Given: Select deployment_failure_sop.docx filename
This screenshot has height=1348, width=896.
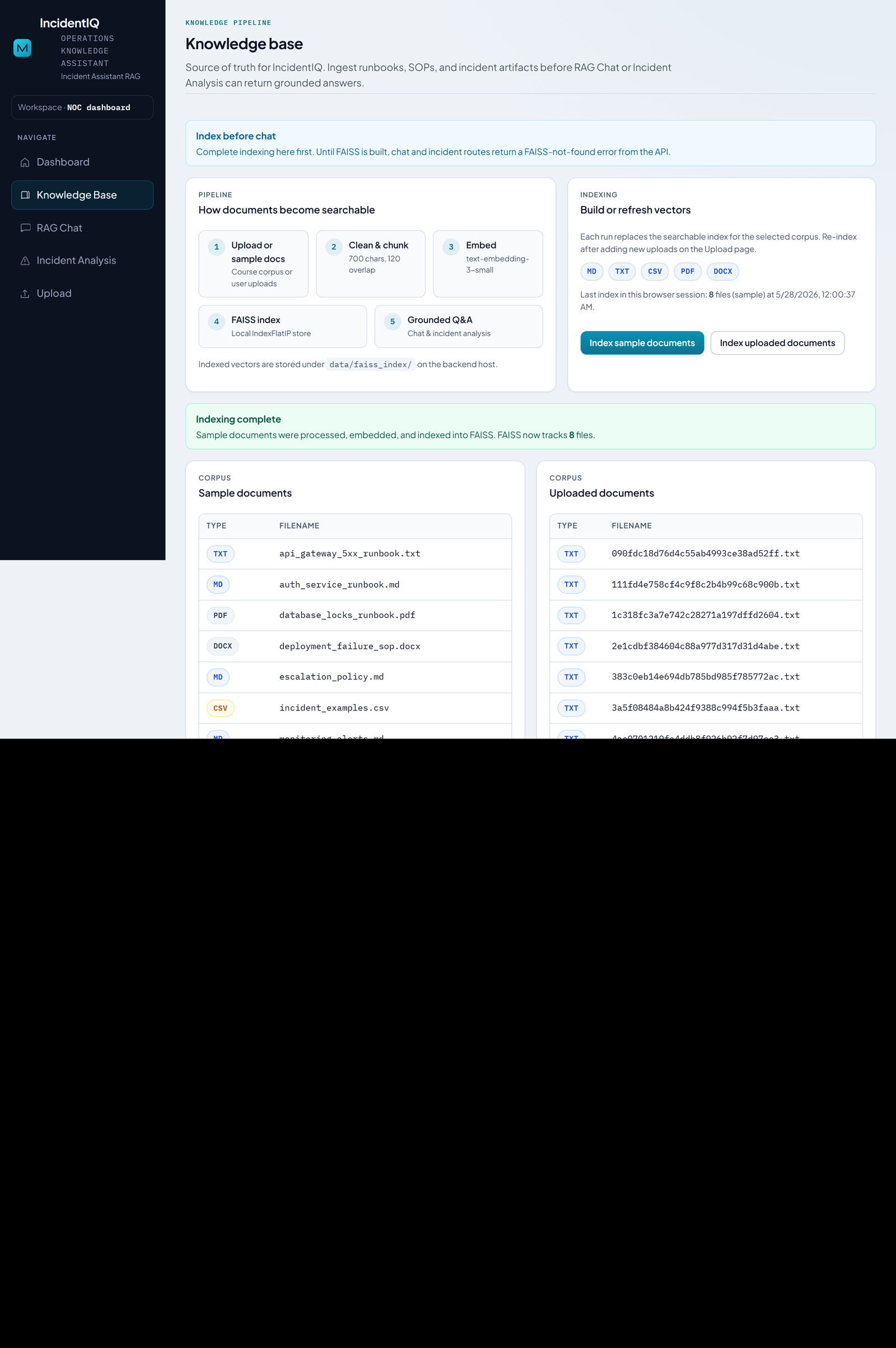Looking at the screenshot, I should coord(349,647).
